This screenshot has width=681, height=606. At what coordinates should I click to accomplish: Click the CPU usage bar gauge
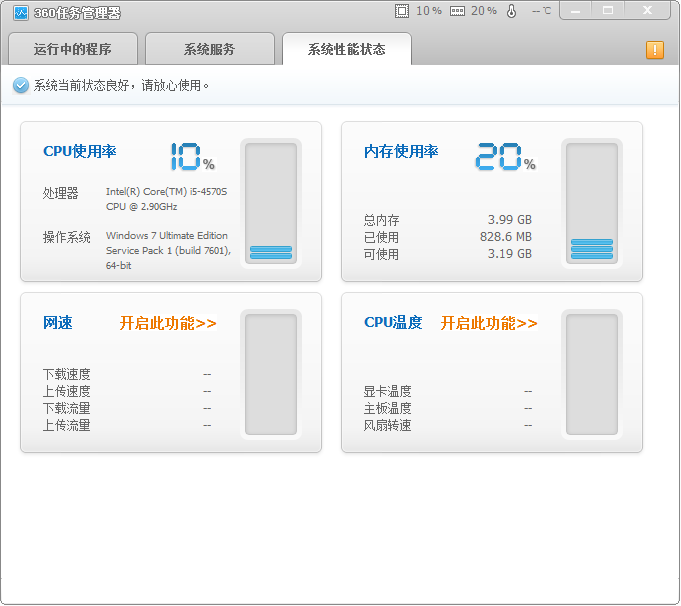271,203
